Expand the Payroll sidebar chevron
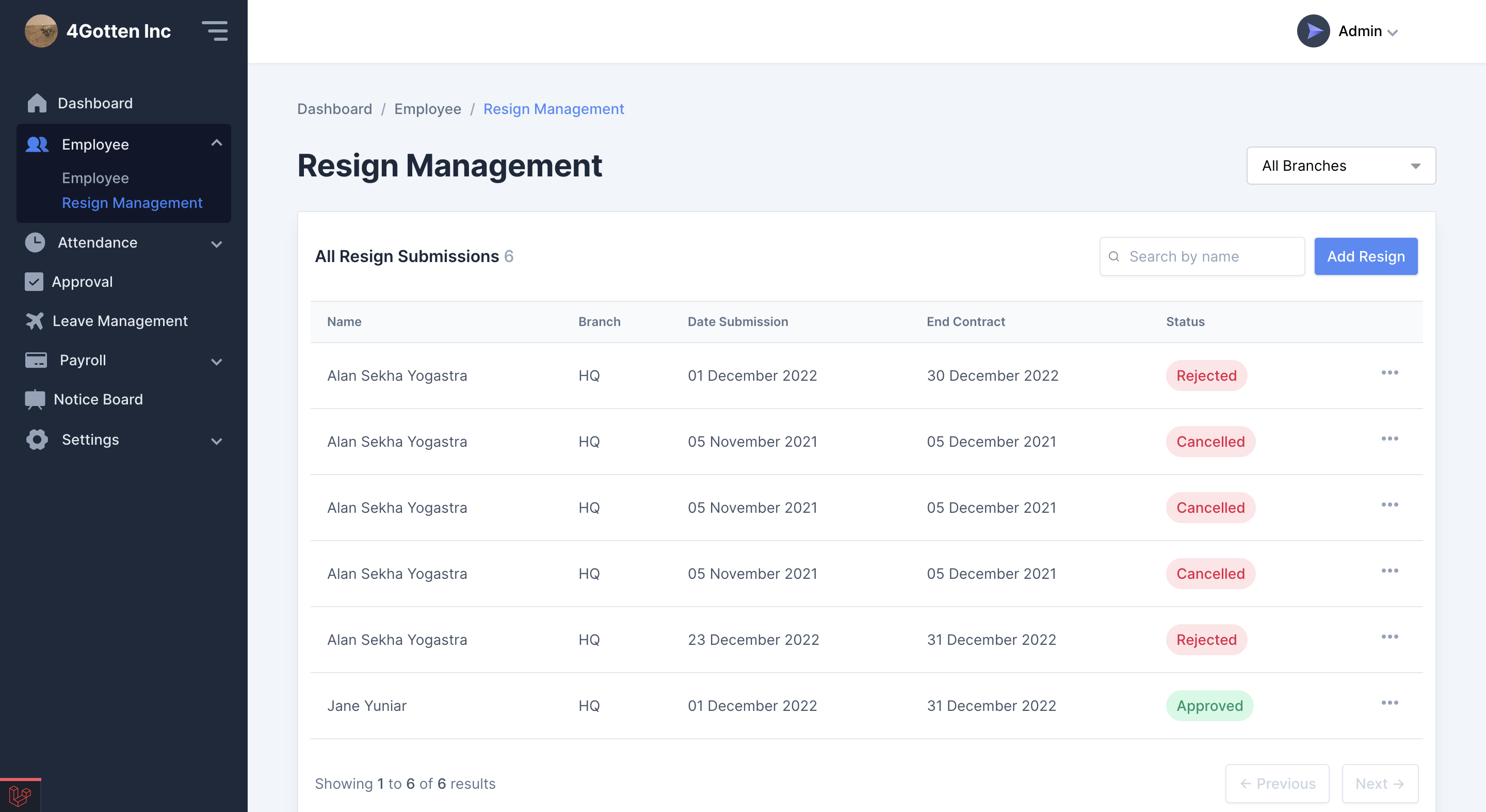The image size is (1486, 812). coord(216,363)
